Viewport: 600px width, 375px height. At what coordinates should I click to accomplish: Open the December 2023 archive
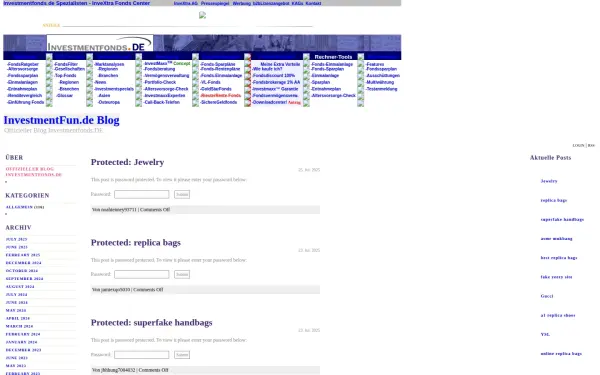pyautogui.click(x=23, y=350)
